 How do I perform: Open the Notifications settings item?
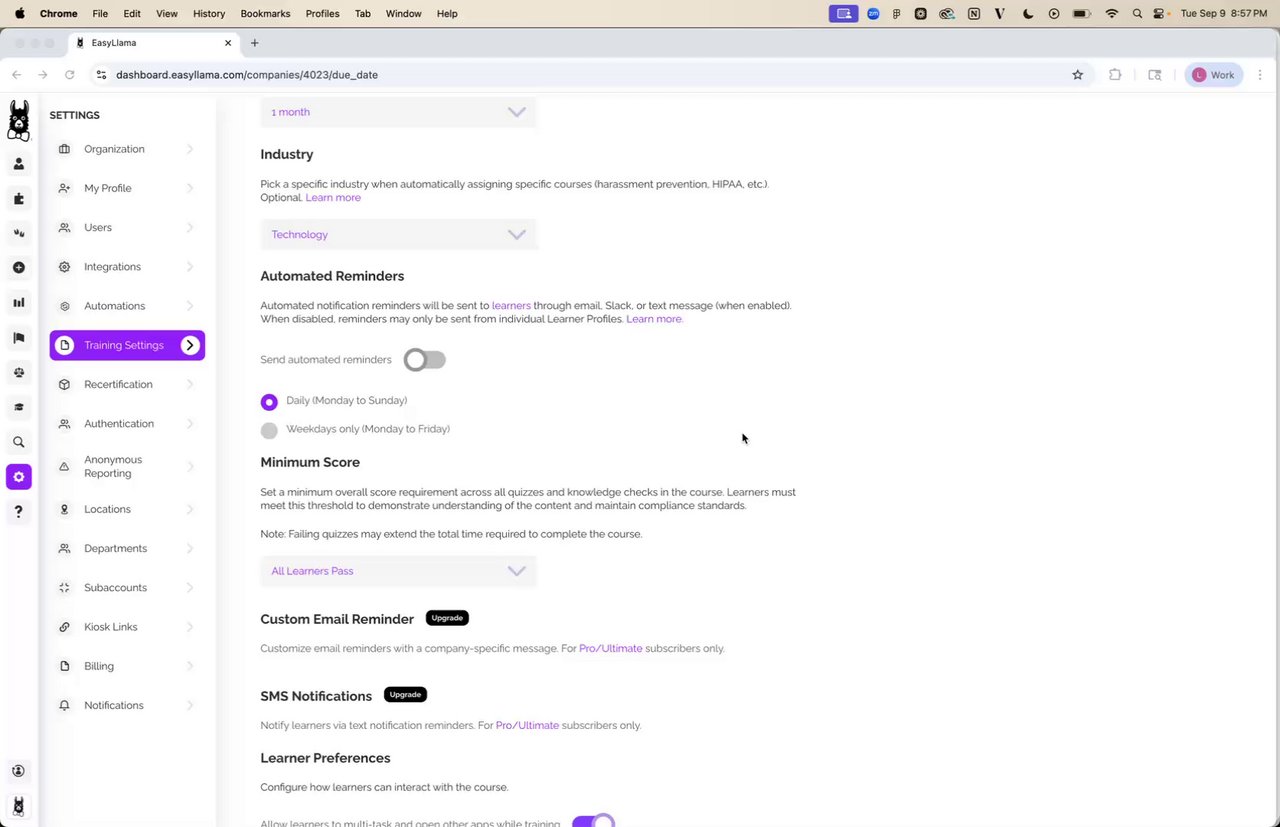(x=127, y=706)
